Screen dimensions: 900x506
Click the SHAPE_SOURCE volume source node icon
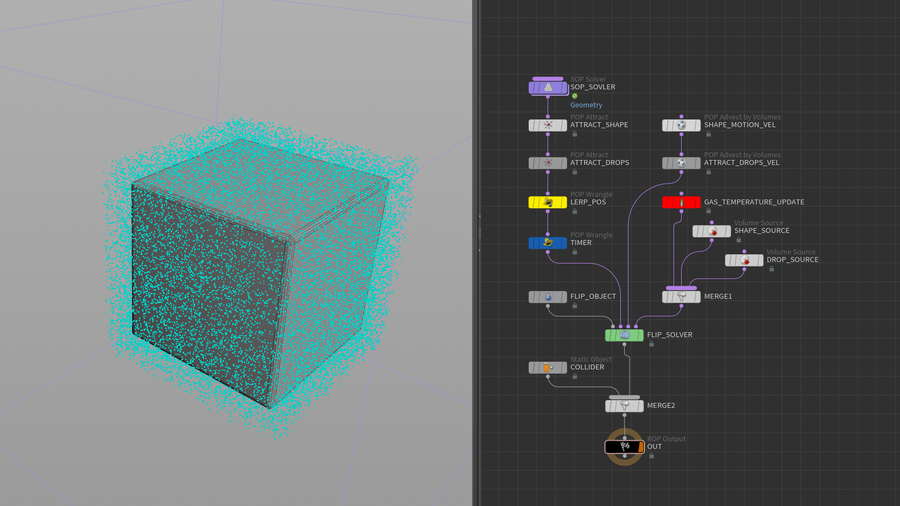tap(712, 231)
